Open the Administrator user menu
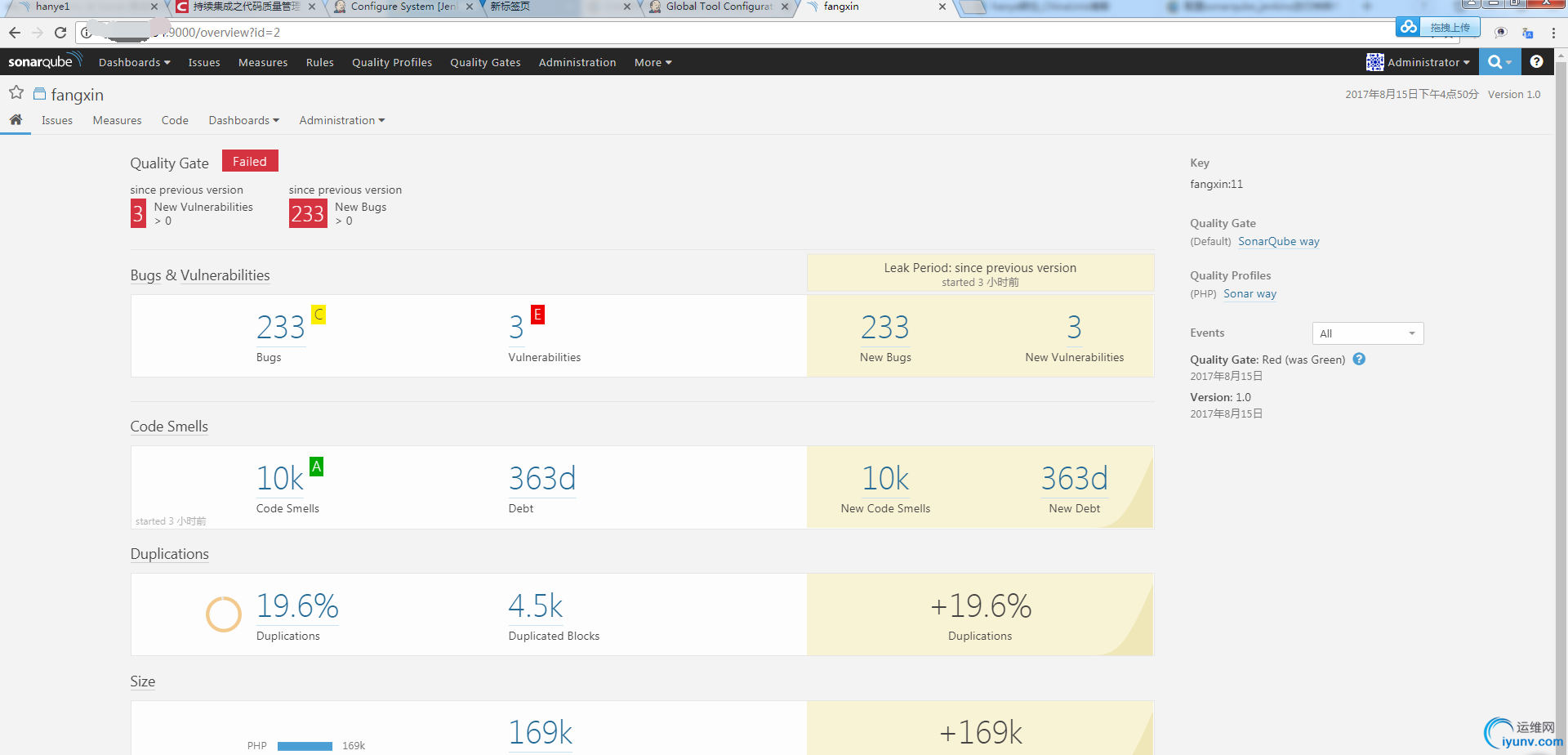The width and height of the screenshot is (1568, 755). (1419, 62)
